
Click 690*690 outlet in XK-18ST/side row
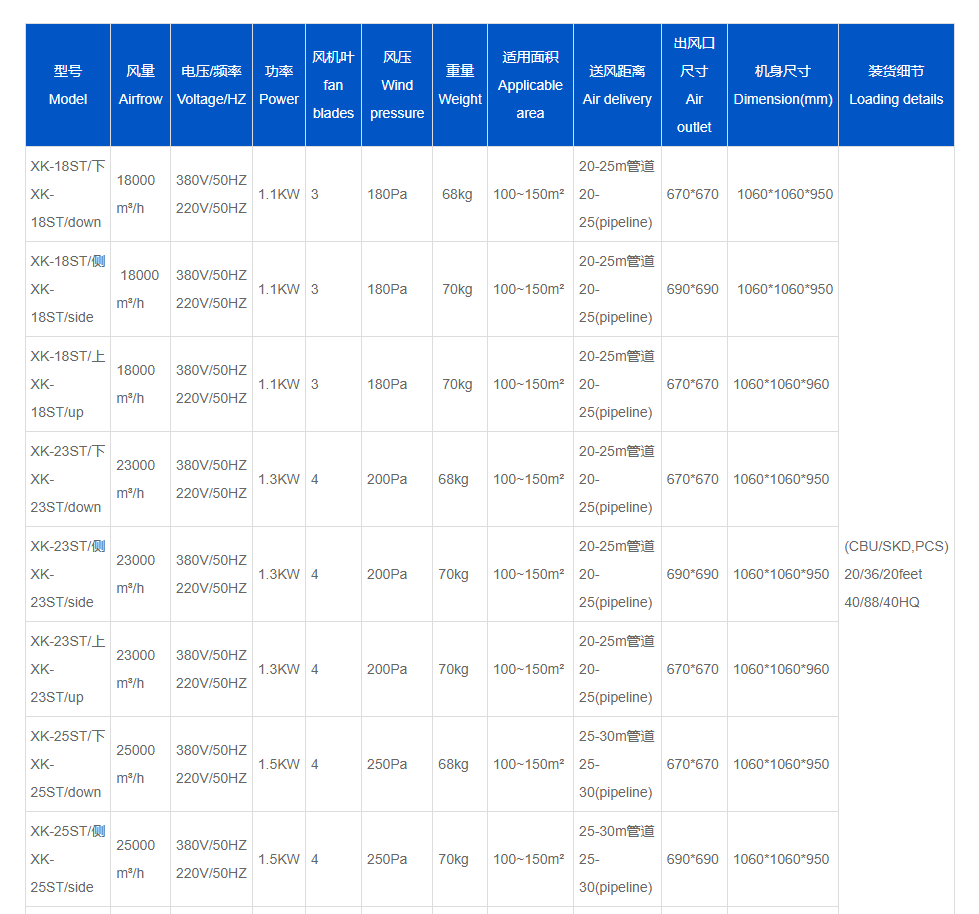coord(692,289)
